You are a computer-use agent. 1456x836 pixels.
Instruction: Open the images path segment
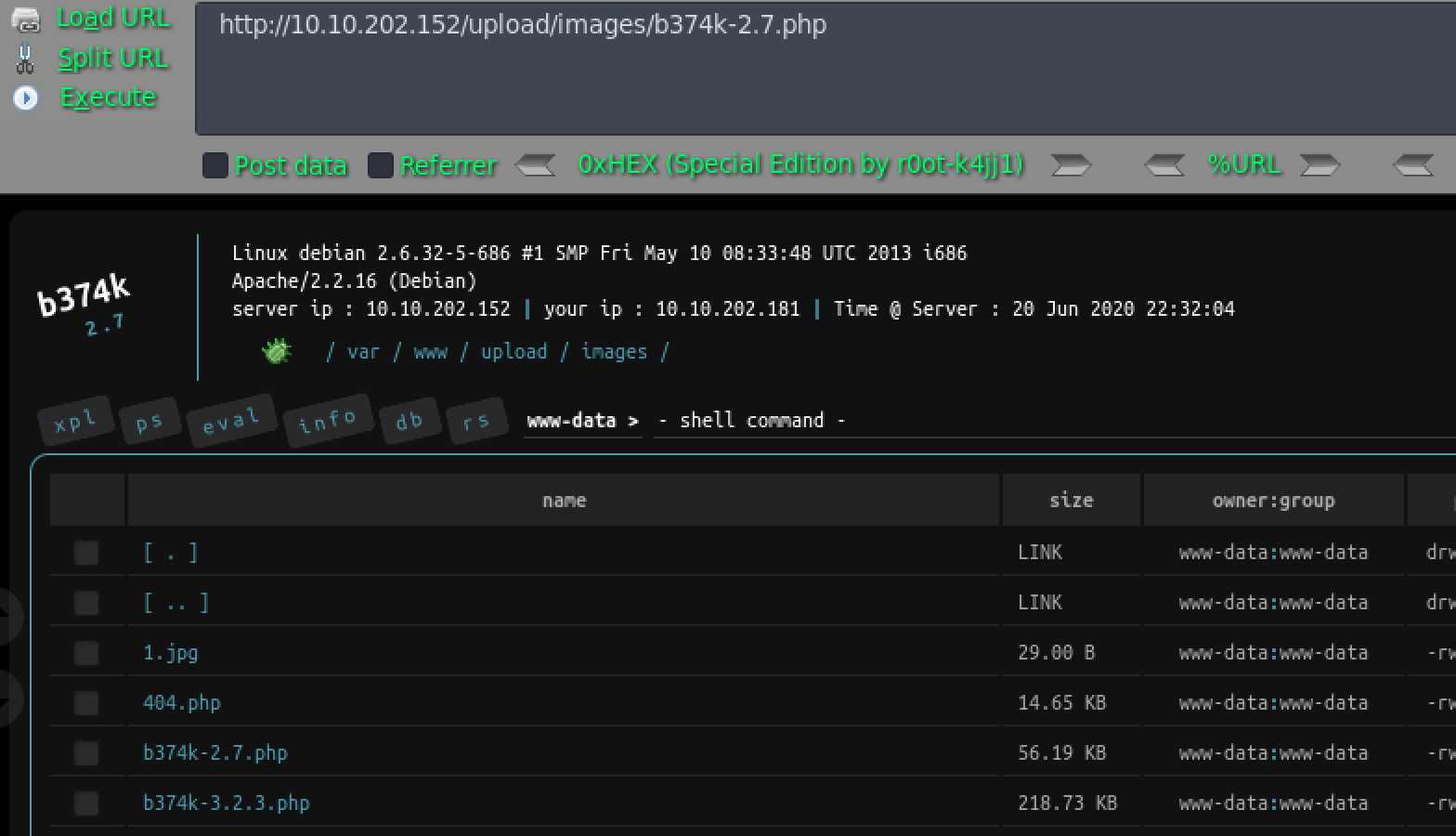point(614,351)
